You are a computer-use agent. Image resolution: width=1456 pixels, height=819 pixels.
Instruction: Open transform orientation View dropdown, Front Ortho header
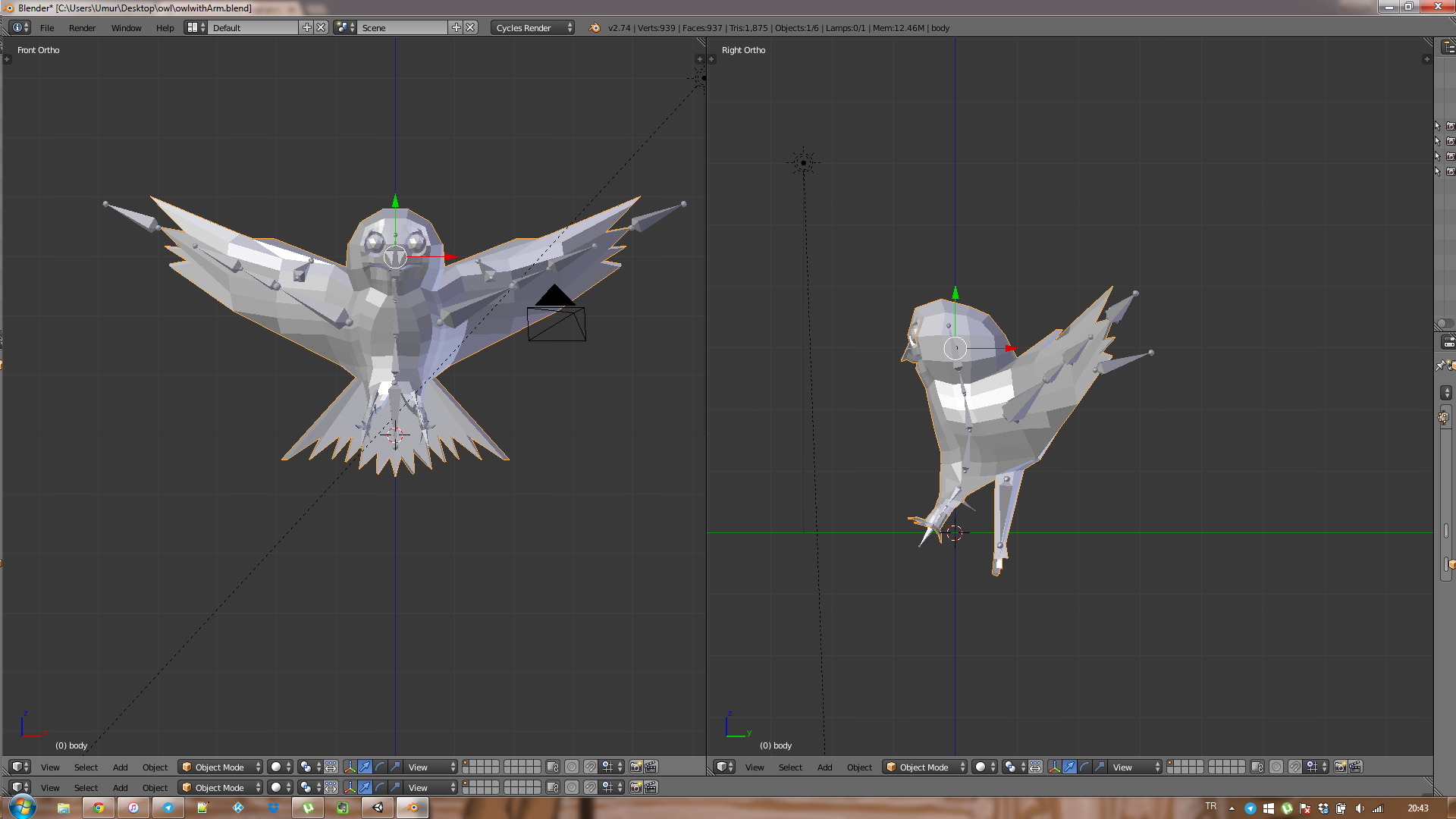(x=431, y=767)
